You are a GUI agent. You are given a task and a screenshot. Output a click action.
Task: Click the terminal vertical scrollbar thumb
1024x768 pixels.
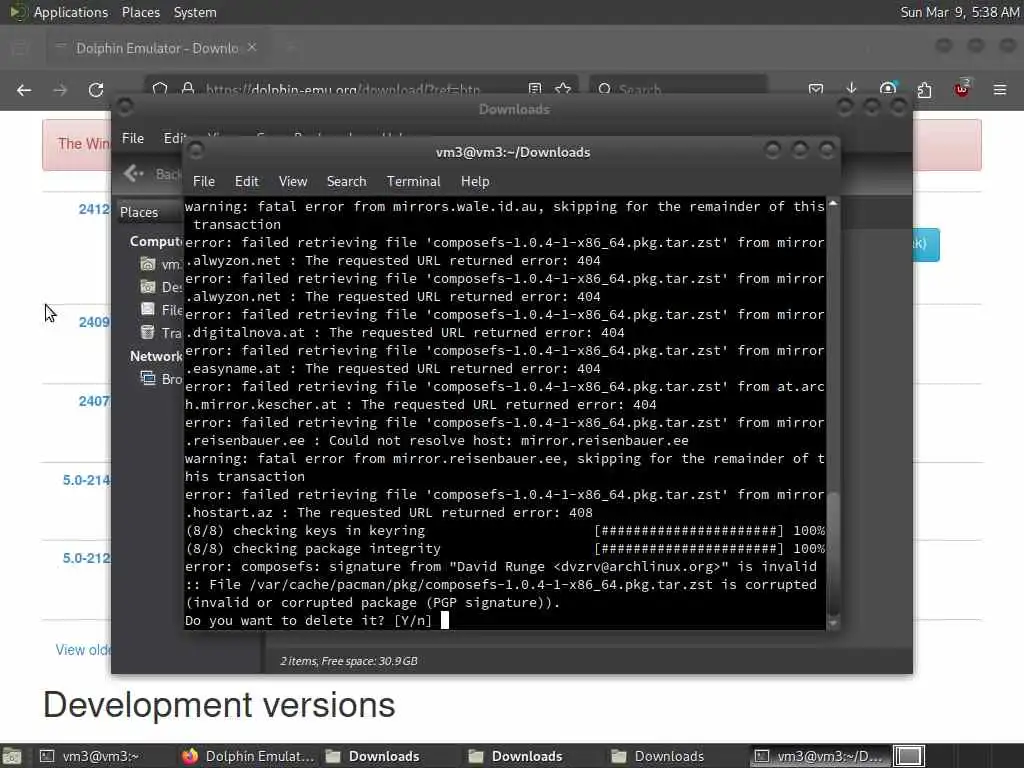click(833, 554)
